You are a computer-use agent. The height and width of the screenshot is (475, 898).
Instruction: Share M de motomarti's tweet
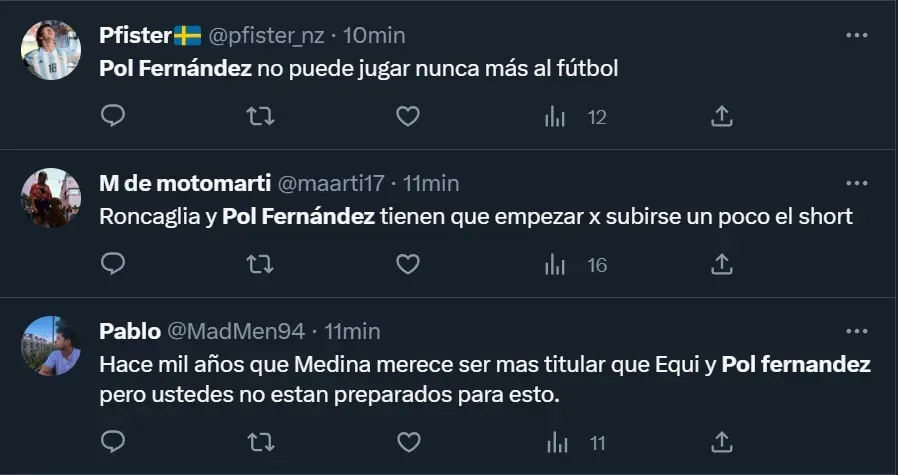coord(721,264)
